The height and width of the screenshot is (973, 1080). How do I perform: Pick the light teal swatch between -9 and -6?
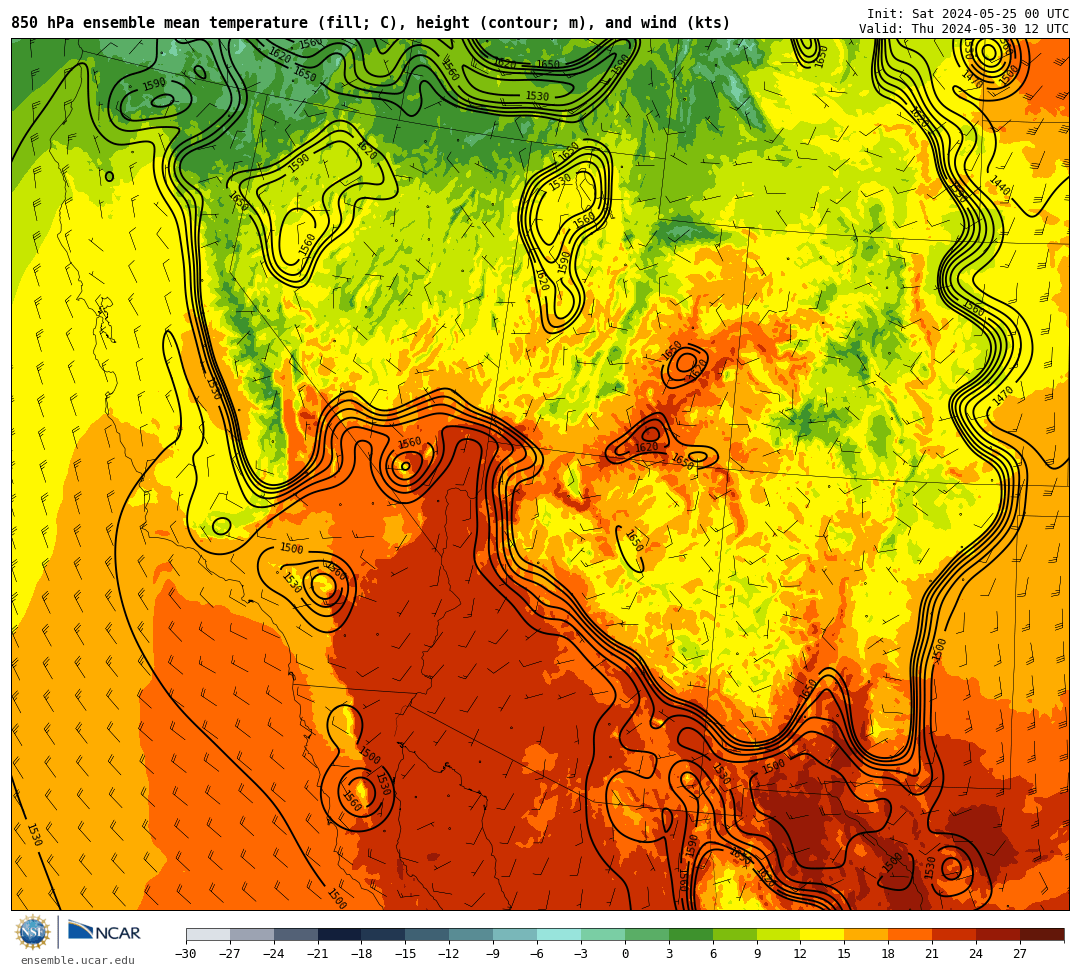pyautogui.click(x=515, y=934)
